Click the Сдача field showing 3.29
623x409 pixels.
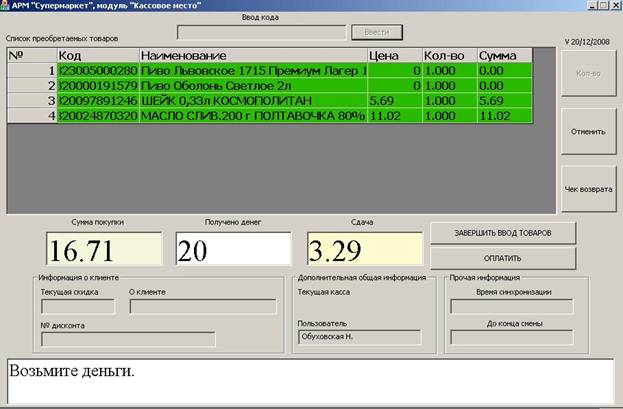pos(364,249)
